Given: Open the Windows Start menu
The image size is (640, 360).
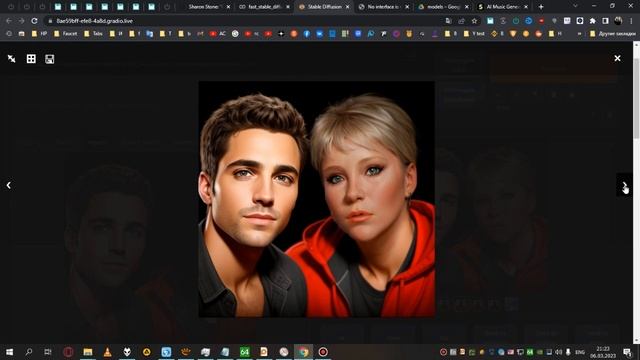Looking at the screenshot, I should (9, 352).
